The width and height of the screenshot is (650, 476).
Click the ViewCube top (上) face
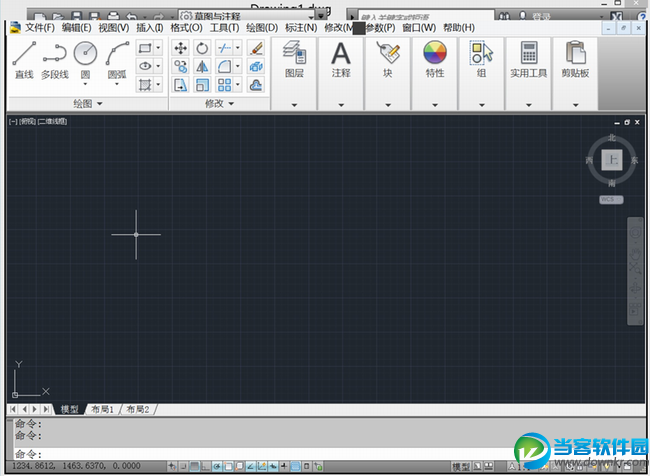click(x=612, y=158)
